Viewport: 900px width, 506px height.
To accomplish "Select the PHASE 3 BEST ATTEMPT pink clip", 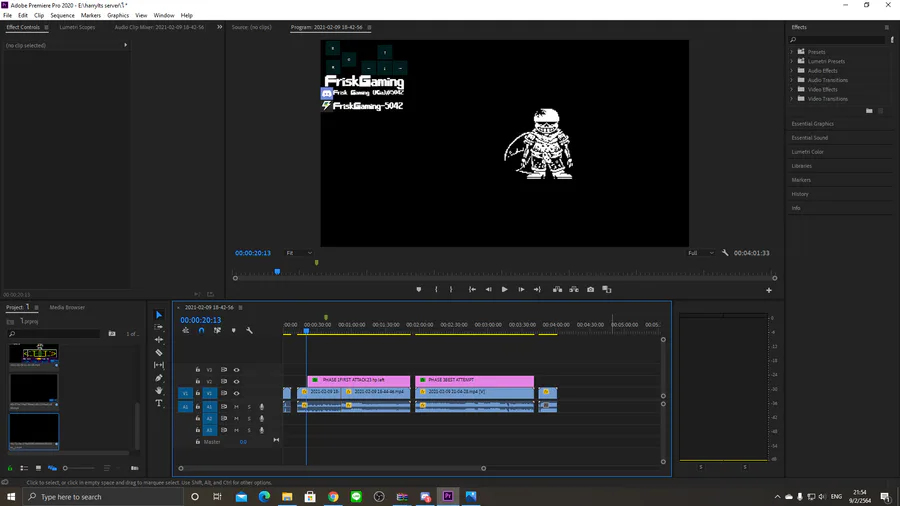I will 475,380.
